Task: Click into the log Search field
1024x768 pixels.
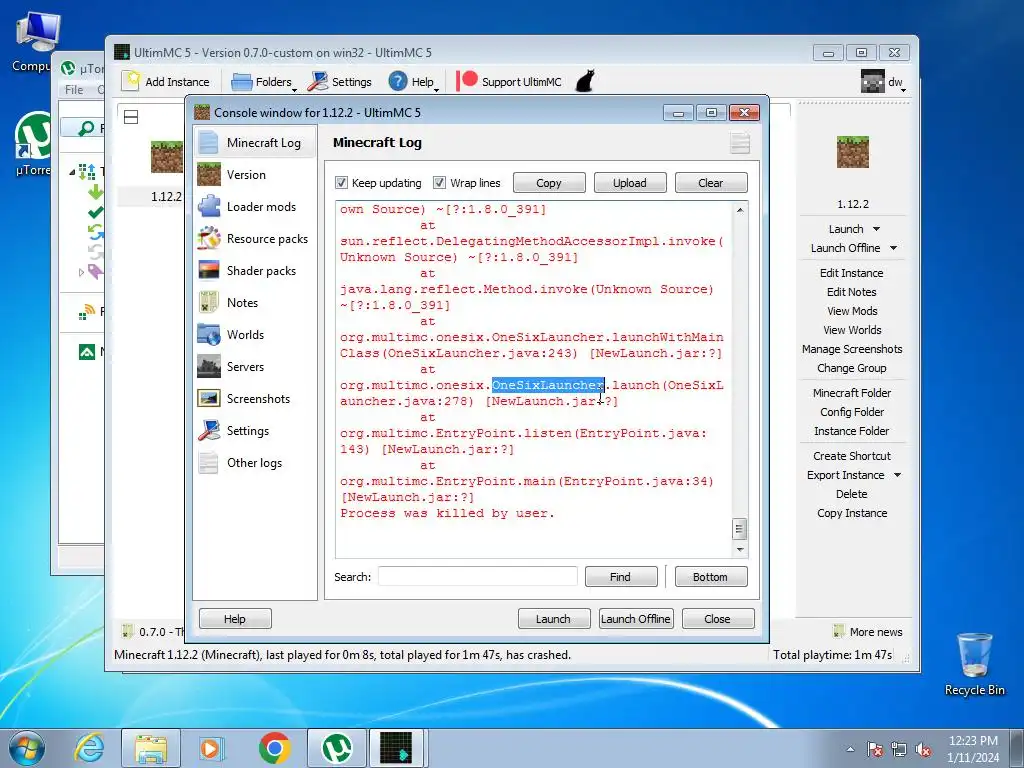Action: click(x=477, y=577)
